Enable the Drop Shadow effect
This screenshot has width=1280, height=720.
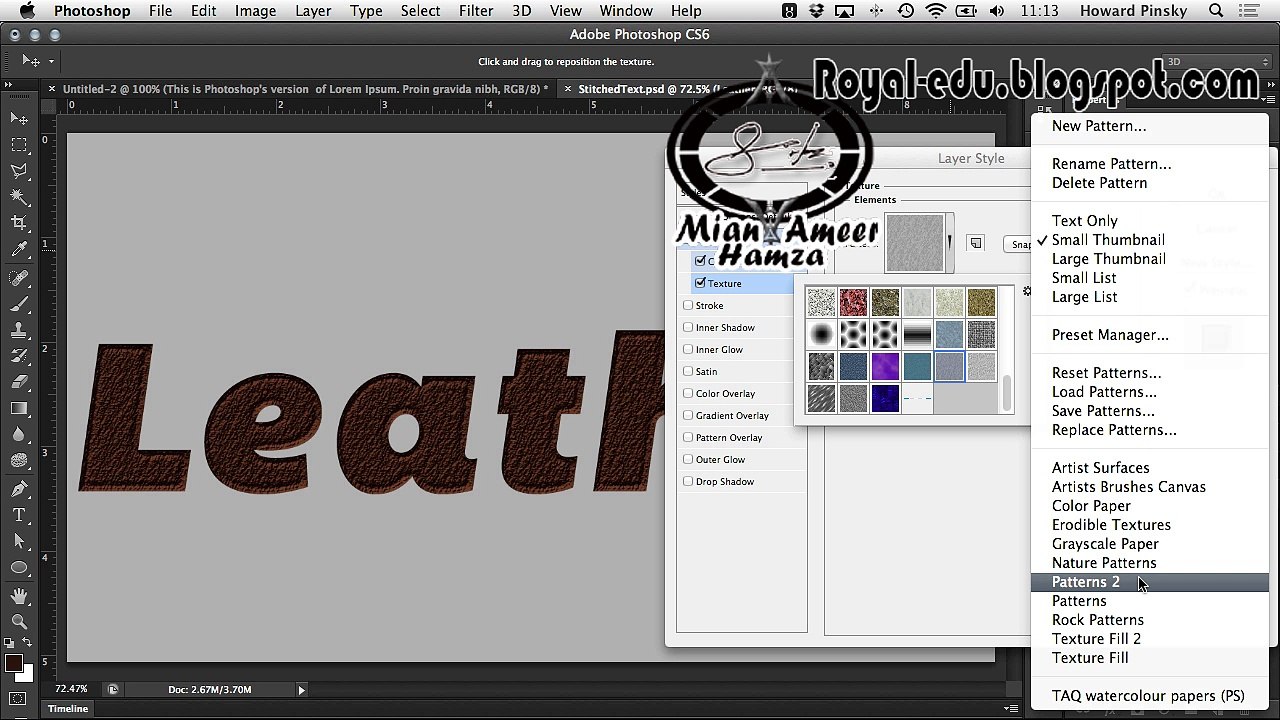(x=688, y=481)
